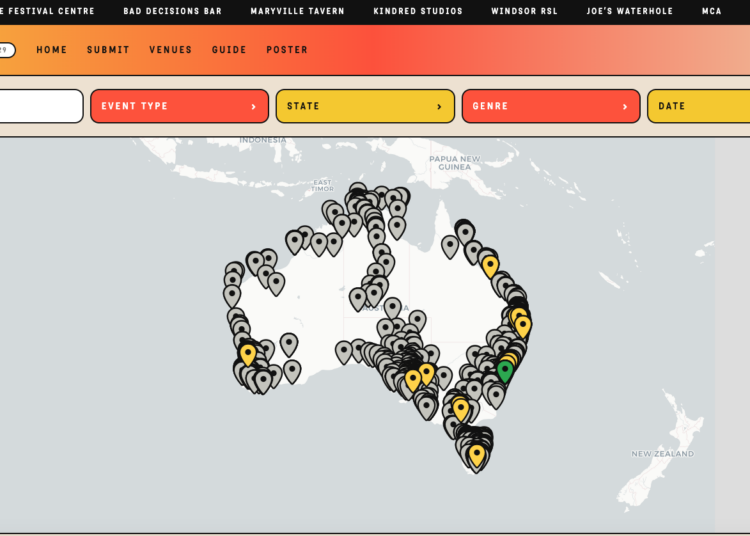Open WINDSOR RSL venue link

(524, 11)
